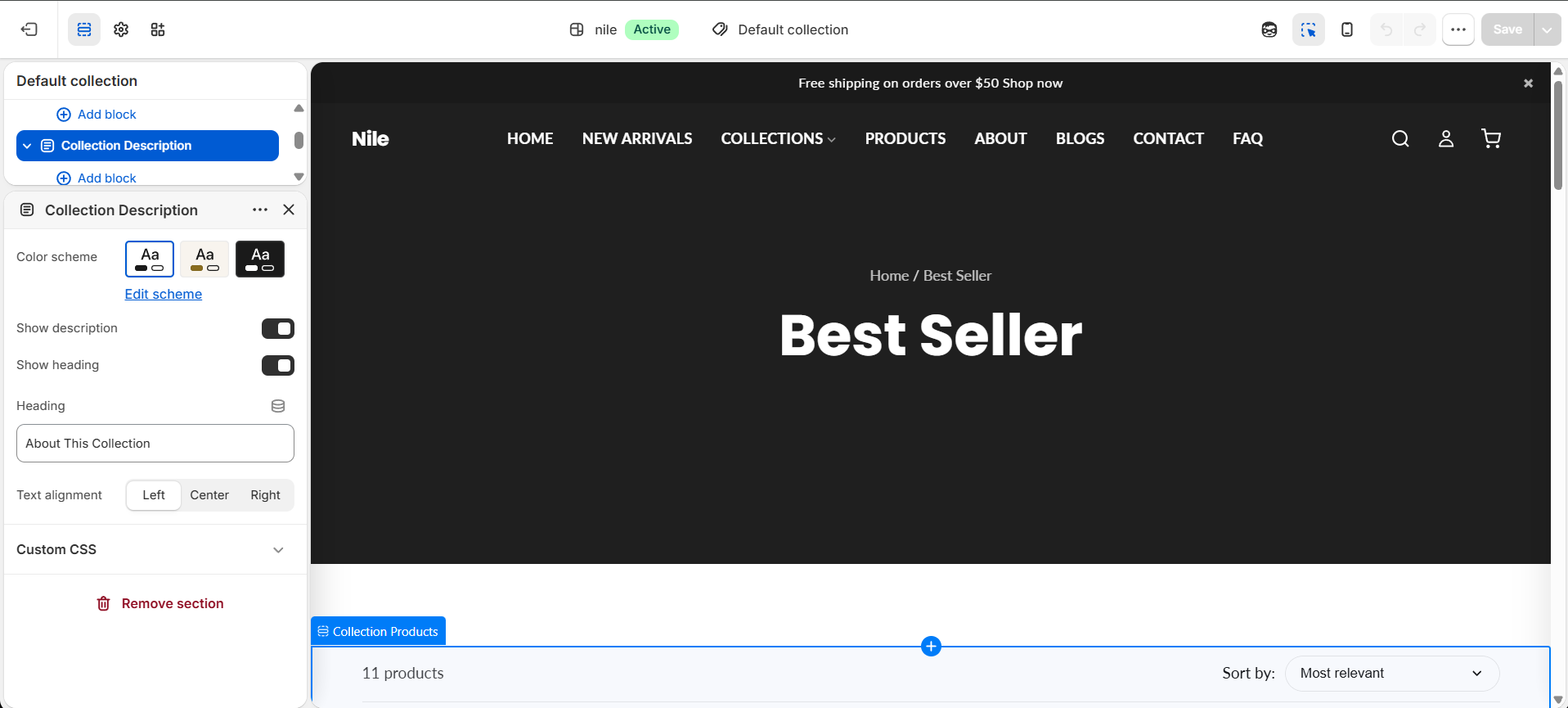Select the white color scheme swatch
1568x708 pixels.
click(150, 259)
